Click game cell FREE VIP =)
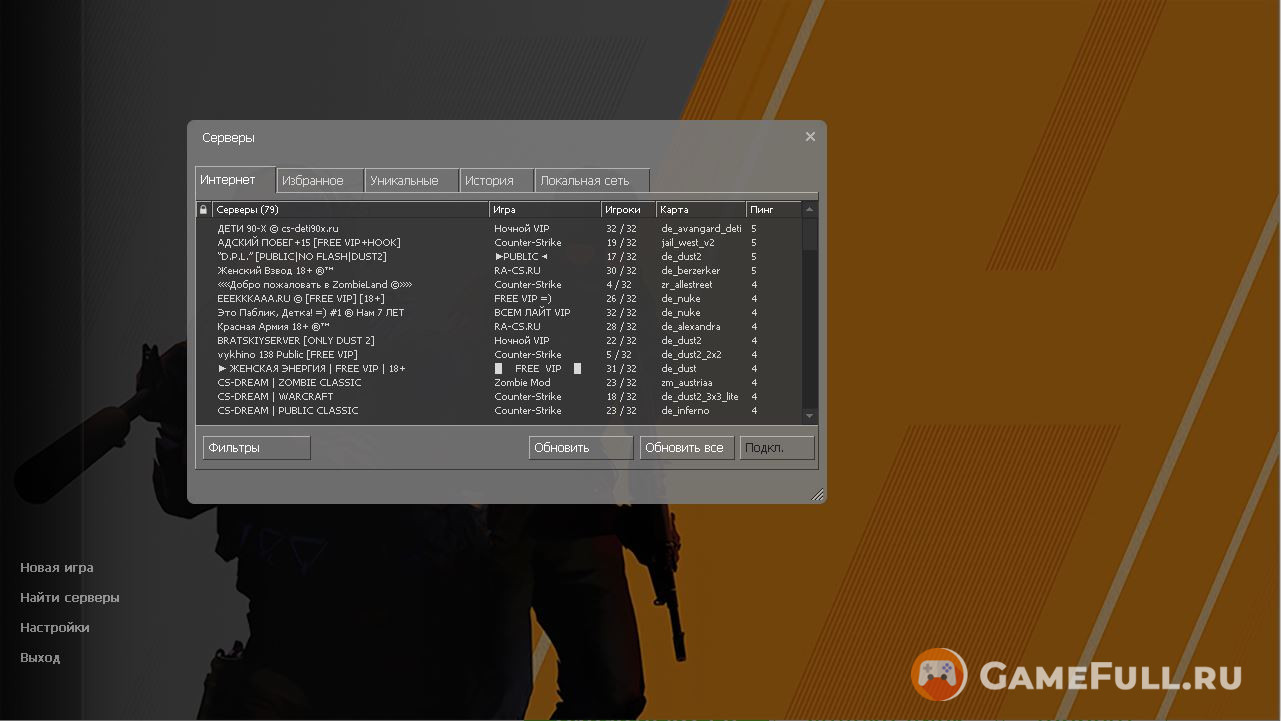Screen dimensions: 1281x721 [x=523, y=299]
